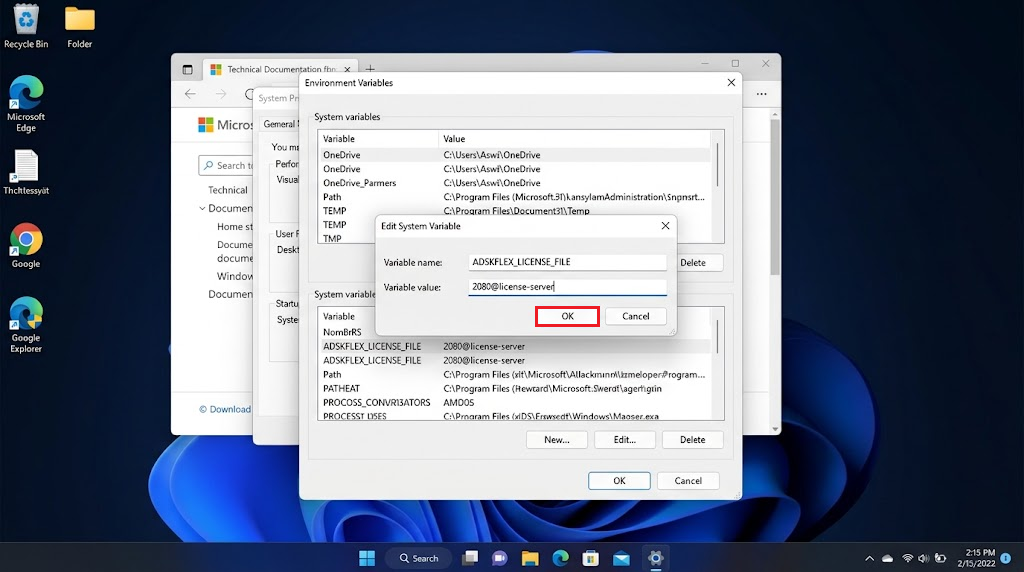Click Delete next to the Edit... button
The width and height of the screenshot is (1024, 572).
[x=692, y=439]
